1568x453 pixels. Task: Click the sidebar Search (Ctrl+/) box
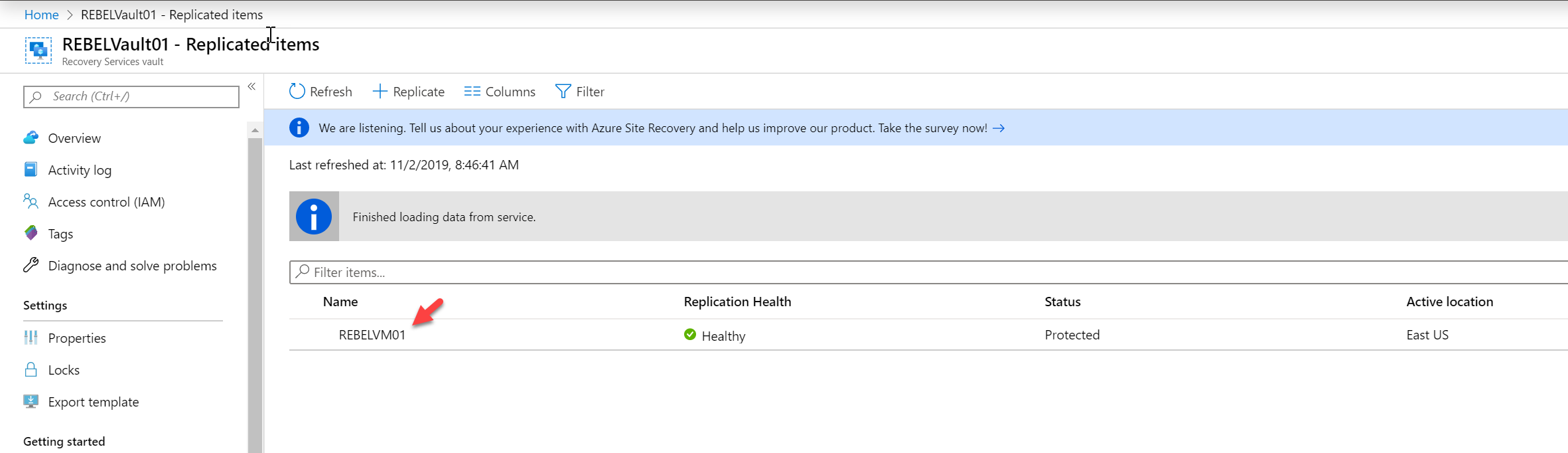131,96
